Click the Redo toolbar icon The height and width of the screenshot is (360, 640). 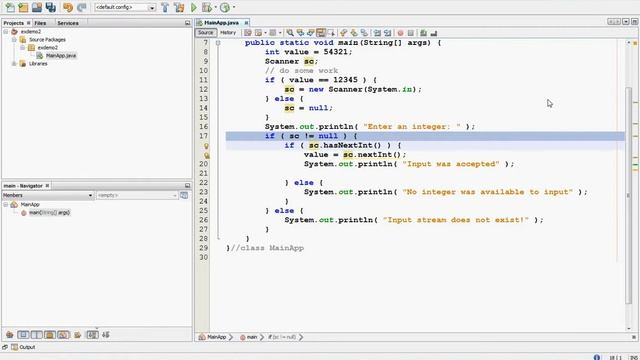pyautogui.click(x=82, y=7)
